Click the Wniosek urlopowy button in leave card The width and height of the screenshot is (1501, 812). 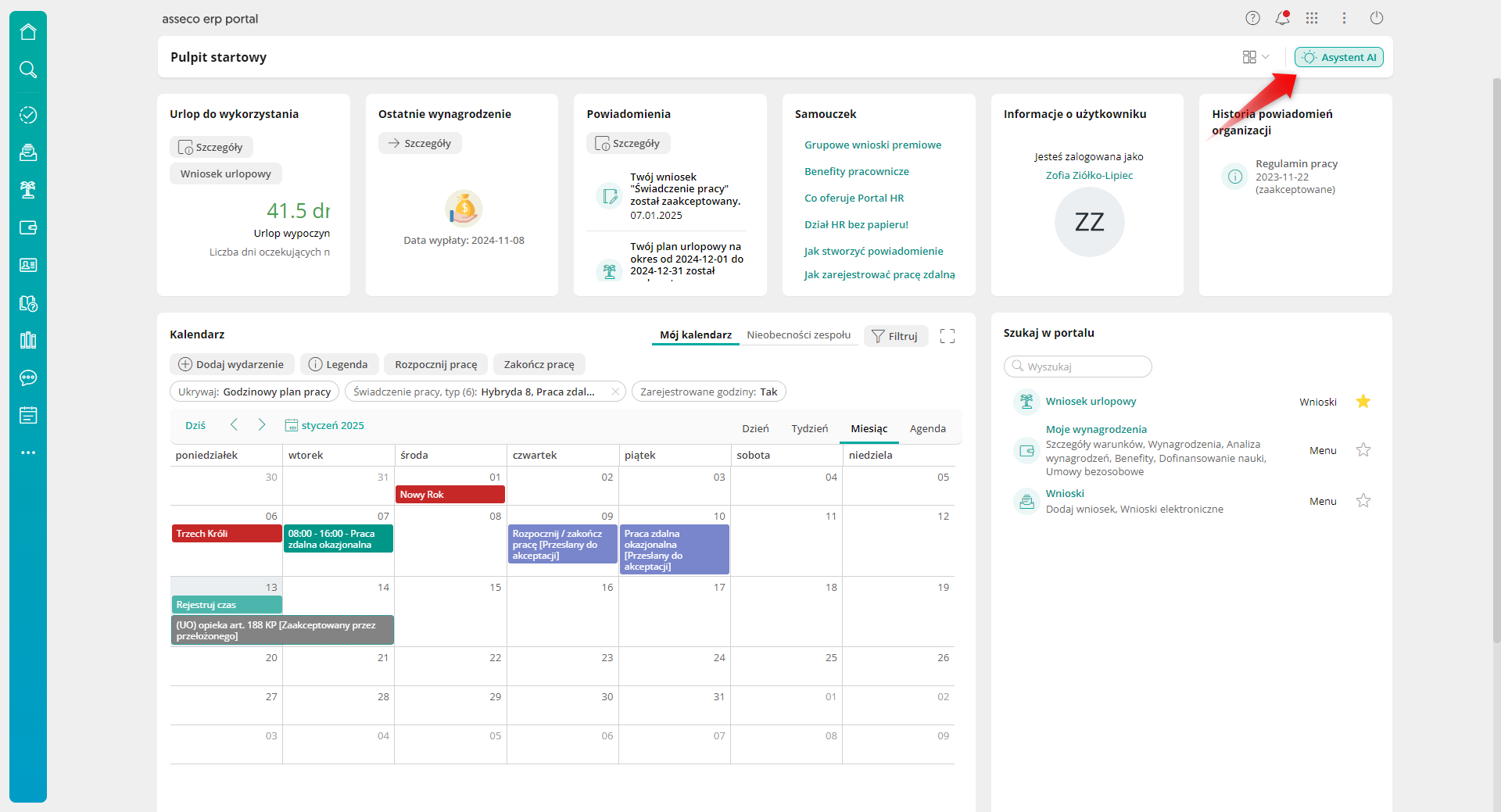coord(226,173)
